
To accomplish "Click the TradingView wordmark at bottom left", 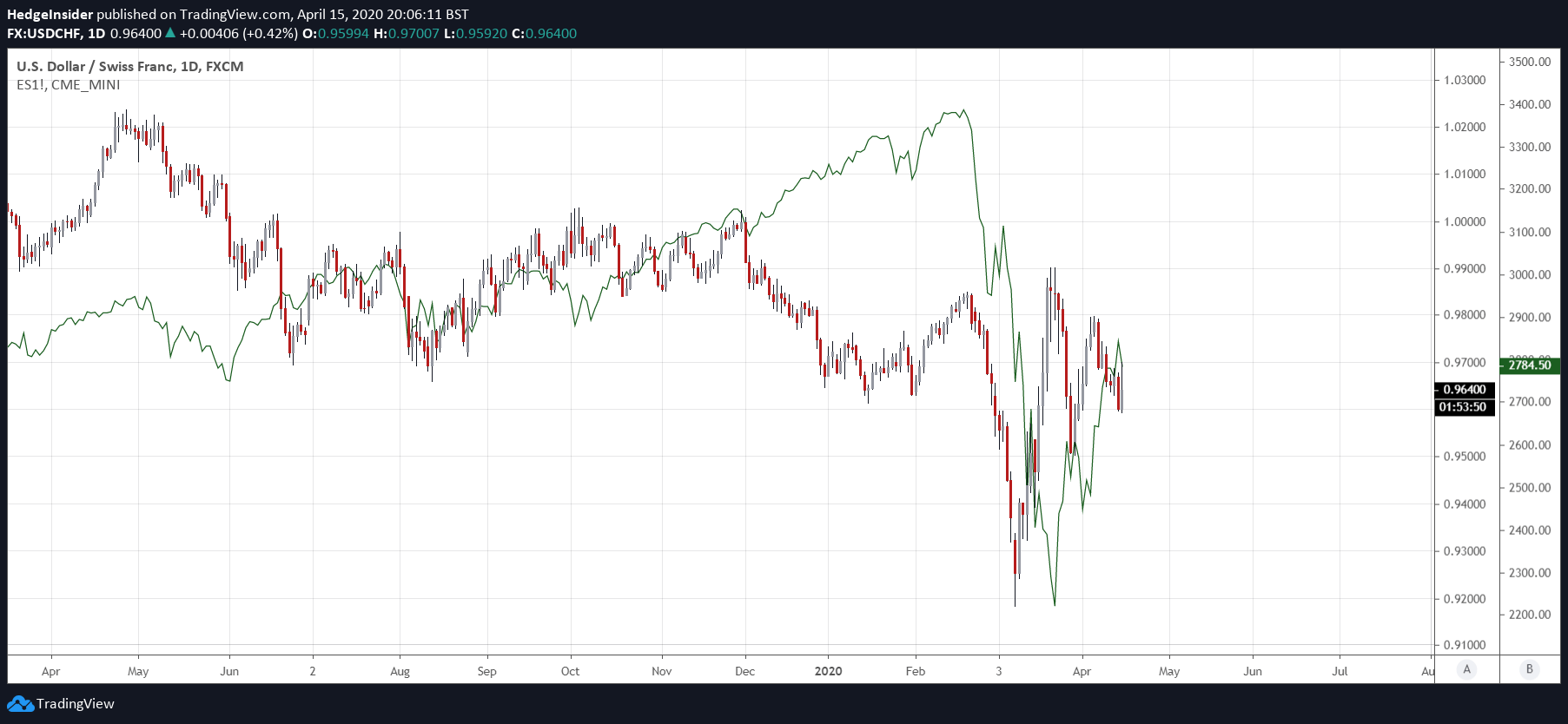I will 76,704.
